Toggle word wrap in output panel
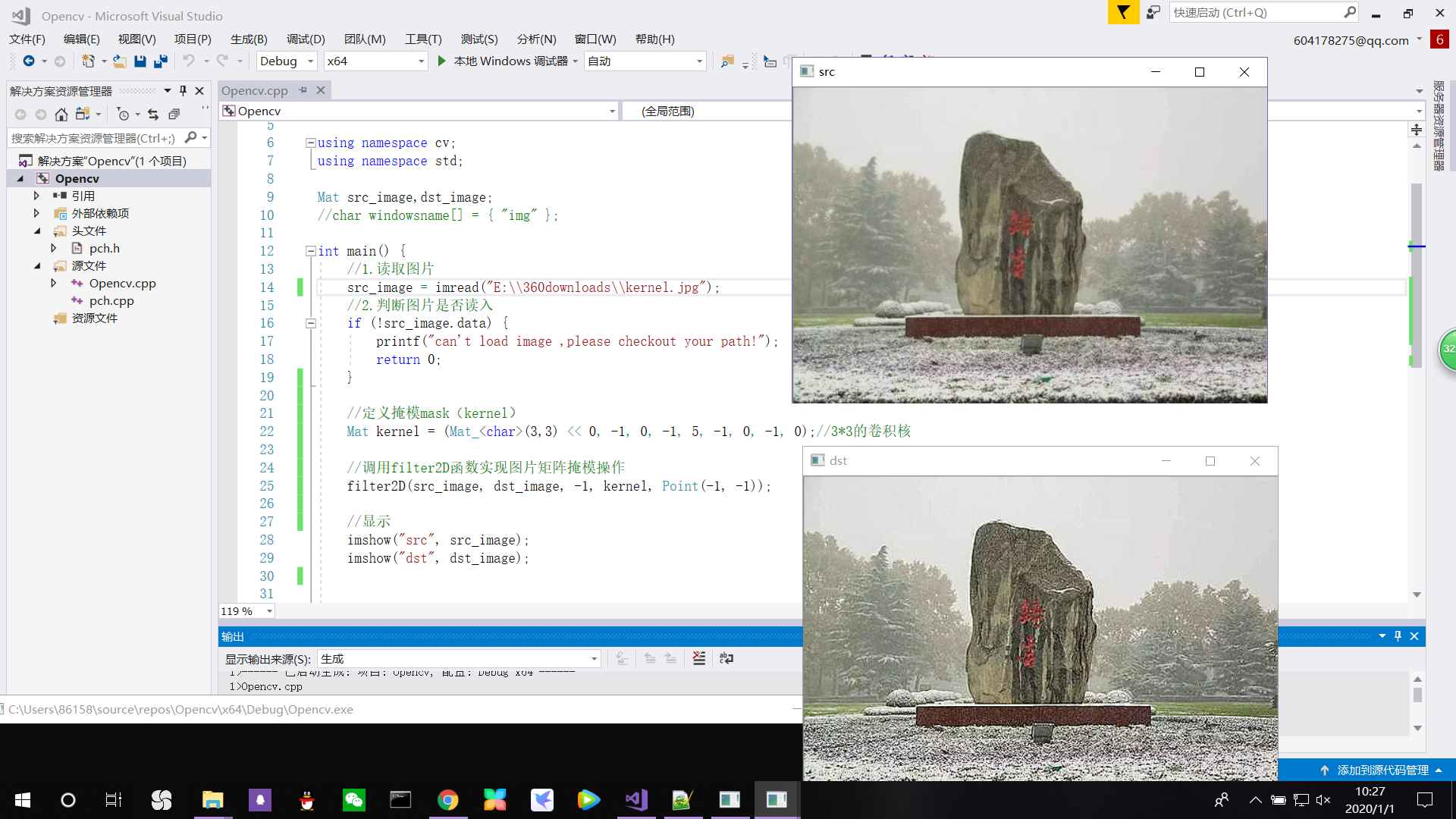1456x819 pixels. point(726,658)
